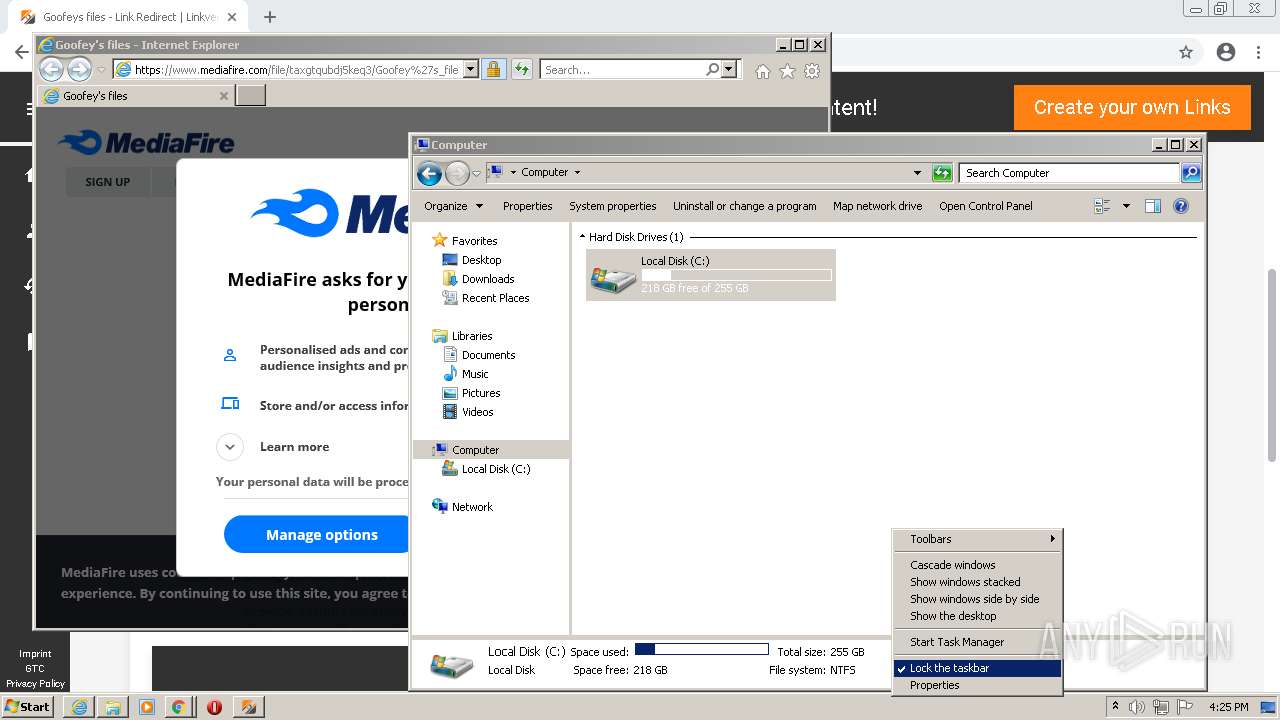
Task: Open the Privacy Policy link
Action: pos(35,684)
